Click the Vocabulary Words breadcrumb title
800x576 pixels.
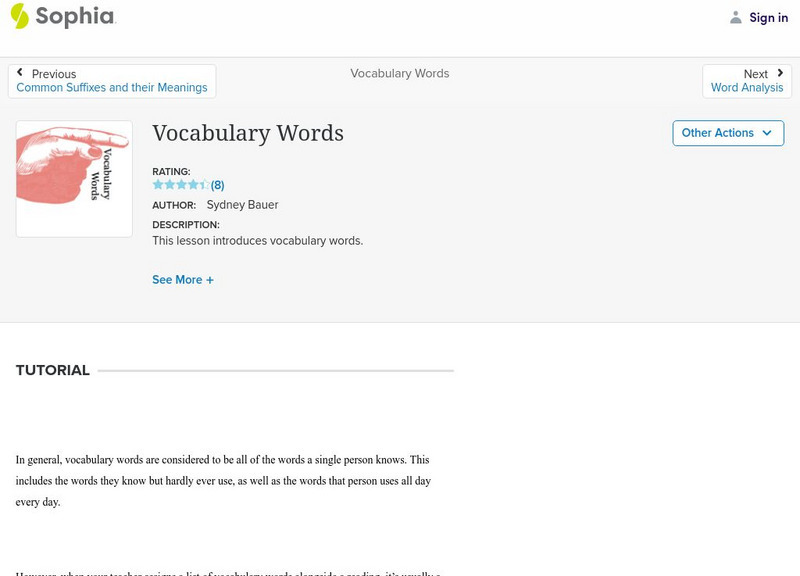399,73
